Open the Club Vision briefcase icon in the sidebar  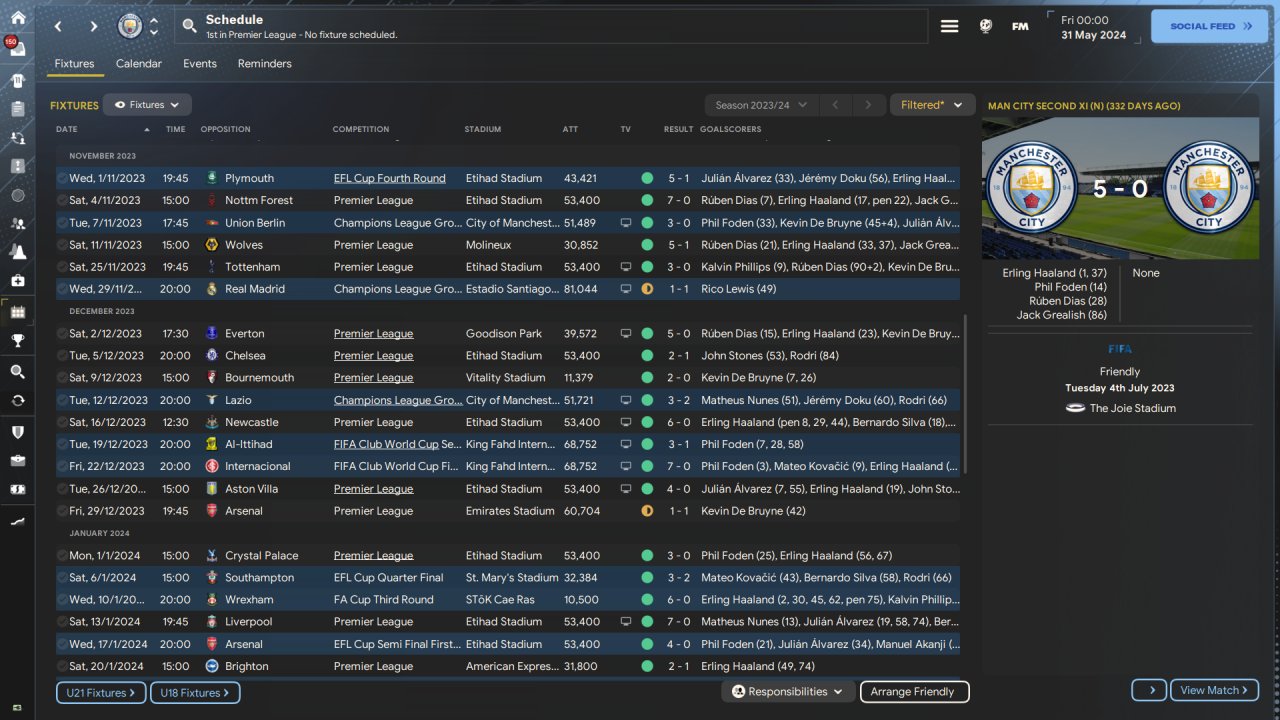(x=17, y=461)
